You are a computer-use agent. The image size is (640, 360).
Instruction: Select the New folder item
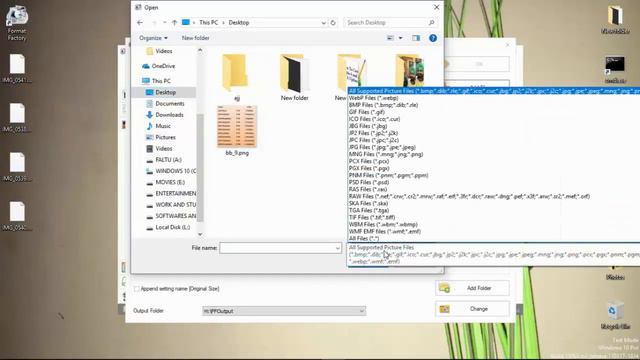pyautogui.click(x=294, y=78)
